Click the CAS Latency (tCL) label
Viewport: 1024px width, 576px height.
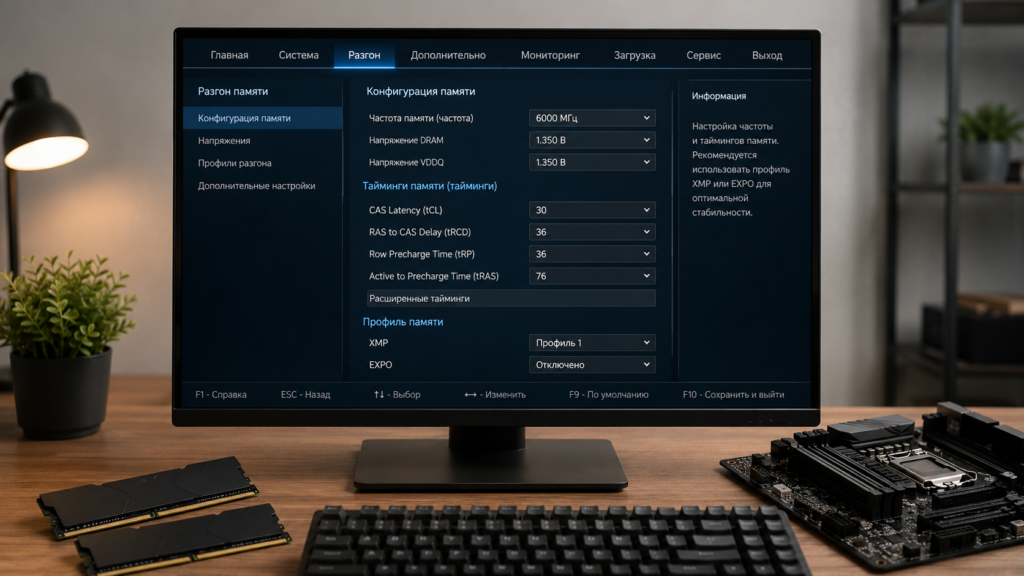405,210
